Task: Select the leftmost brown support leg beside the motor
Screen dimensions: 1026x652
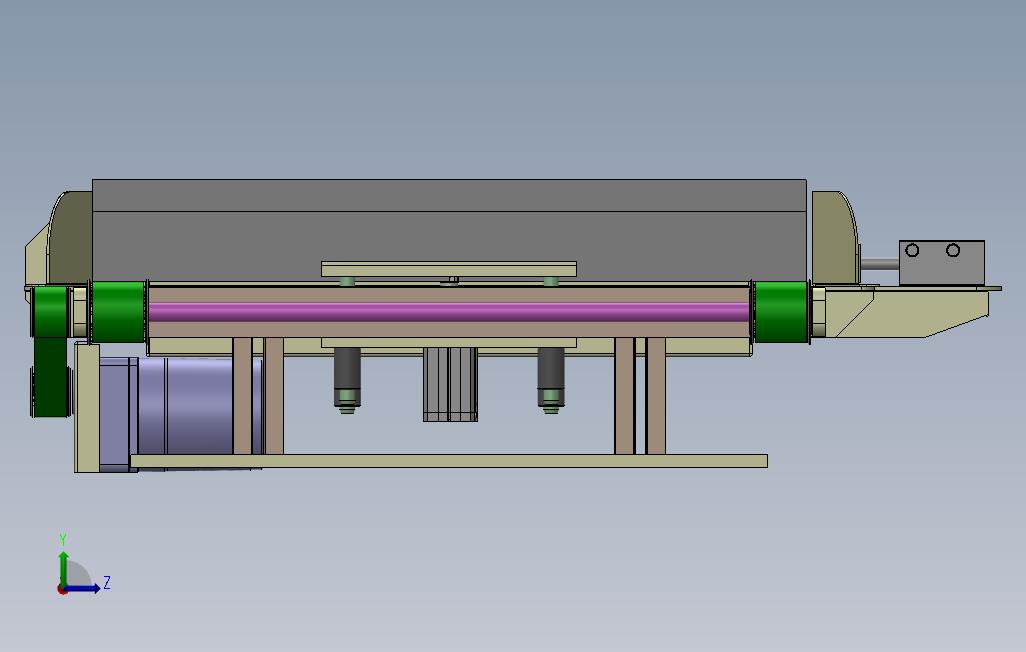Action: [242, 395]
